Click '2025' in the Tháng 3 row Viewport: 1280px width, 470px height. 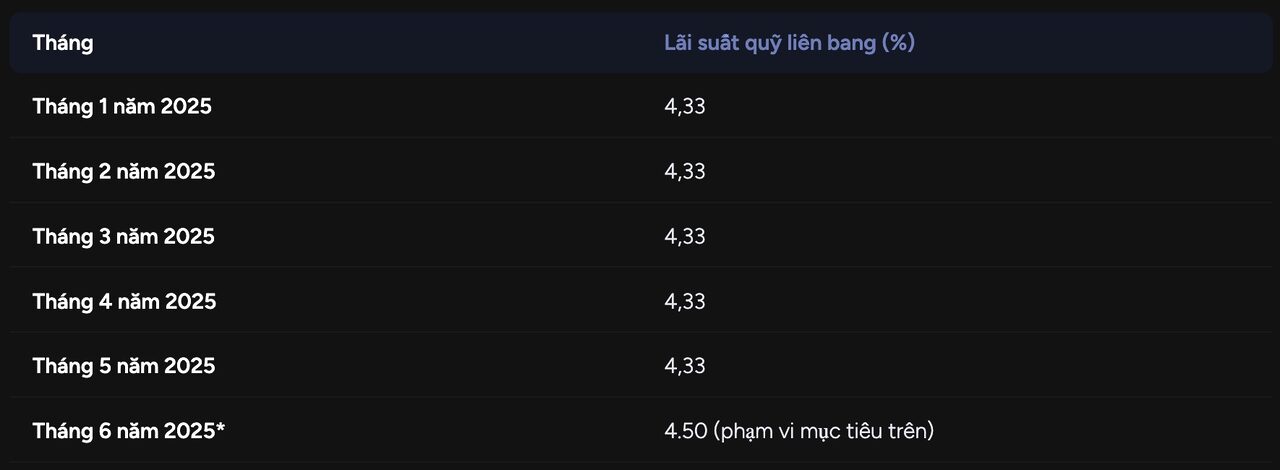[190, 236]
